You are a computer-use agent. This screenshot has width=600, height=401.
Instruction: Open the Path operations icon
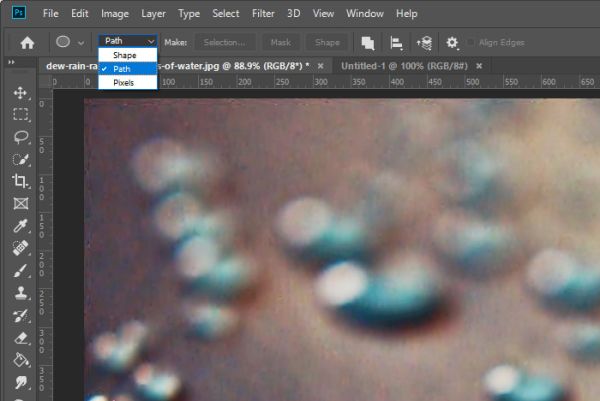click(368, 43)
